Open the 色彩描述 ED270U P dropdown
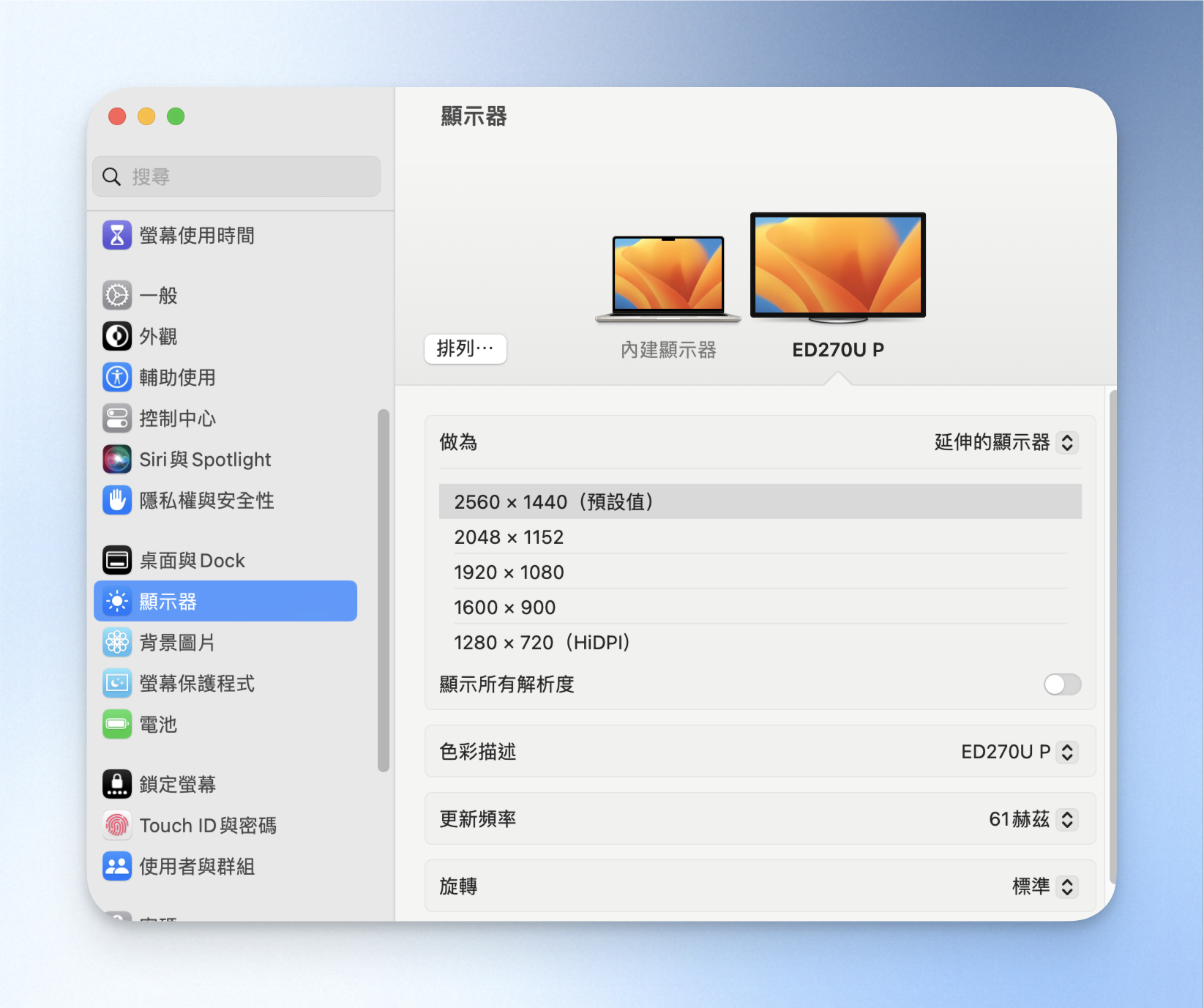 coord(1020,752)
